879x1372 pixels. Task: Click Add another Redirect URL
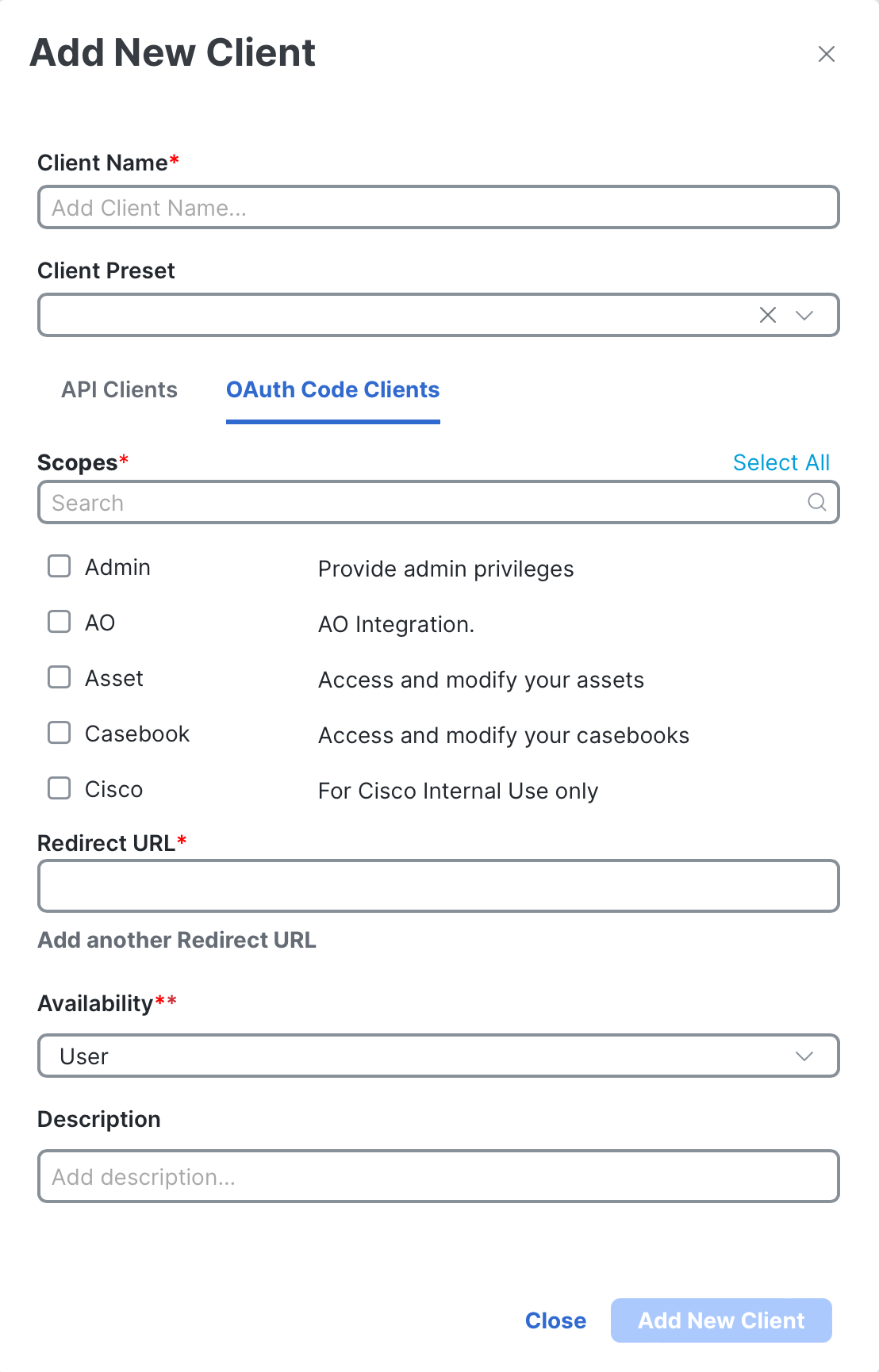177,940
